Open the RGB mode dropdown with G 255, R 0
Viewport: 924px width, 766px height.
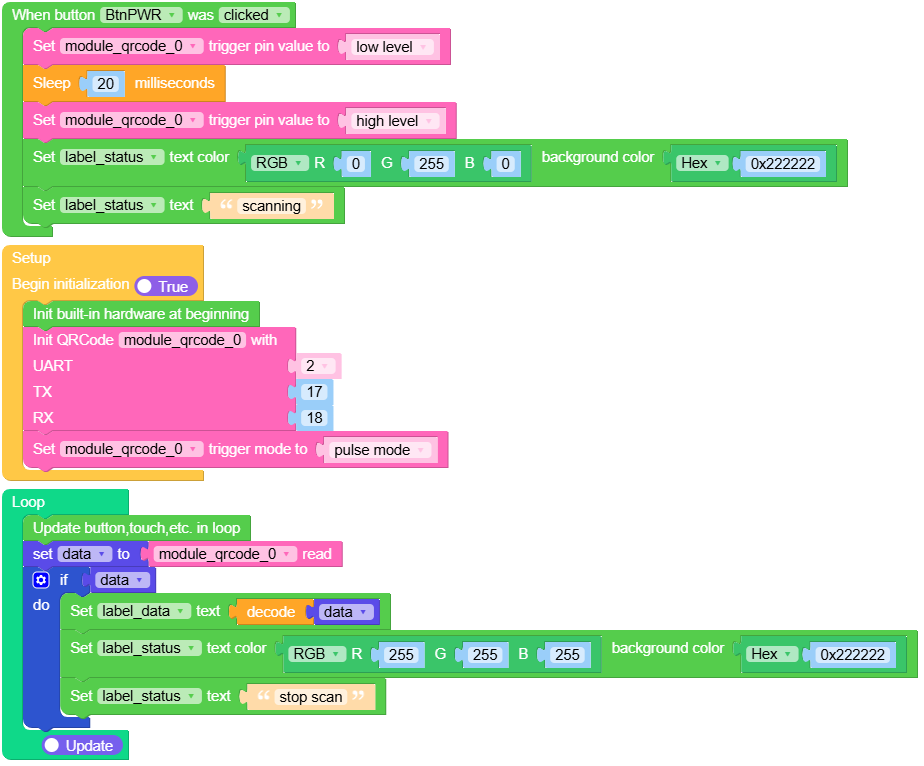(280, 163)
